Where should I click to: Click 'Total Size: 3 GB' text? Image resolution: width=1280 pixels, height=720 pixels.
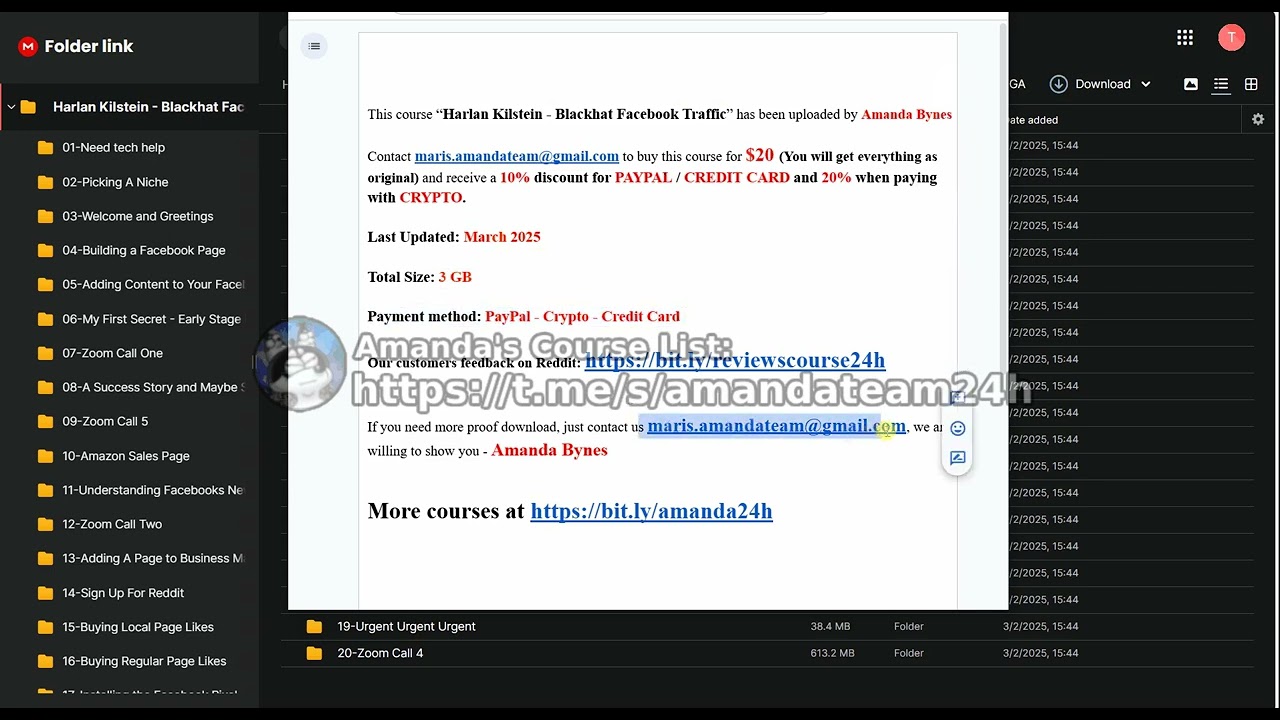point(419,277)
